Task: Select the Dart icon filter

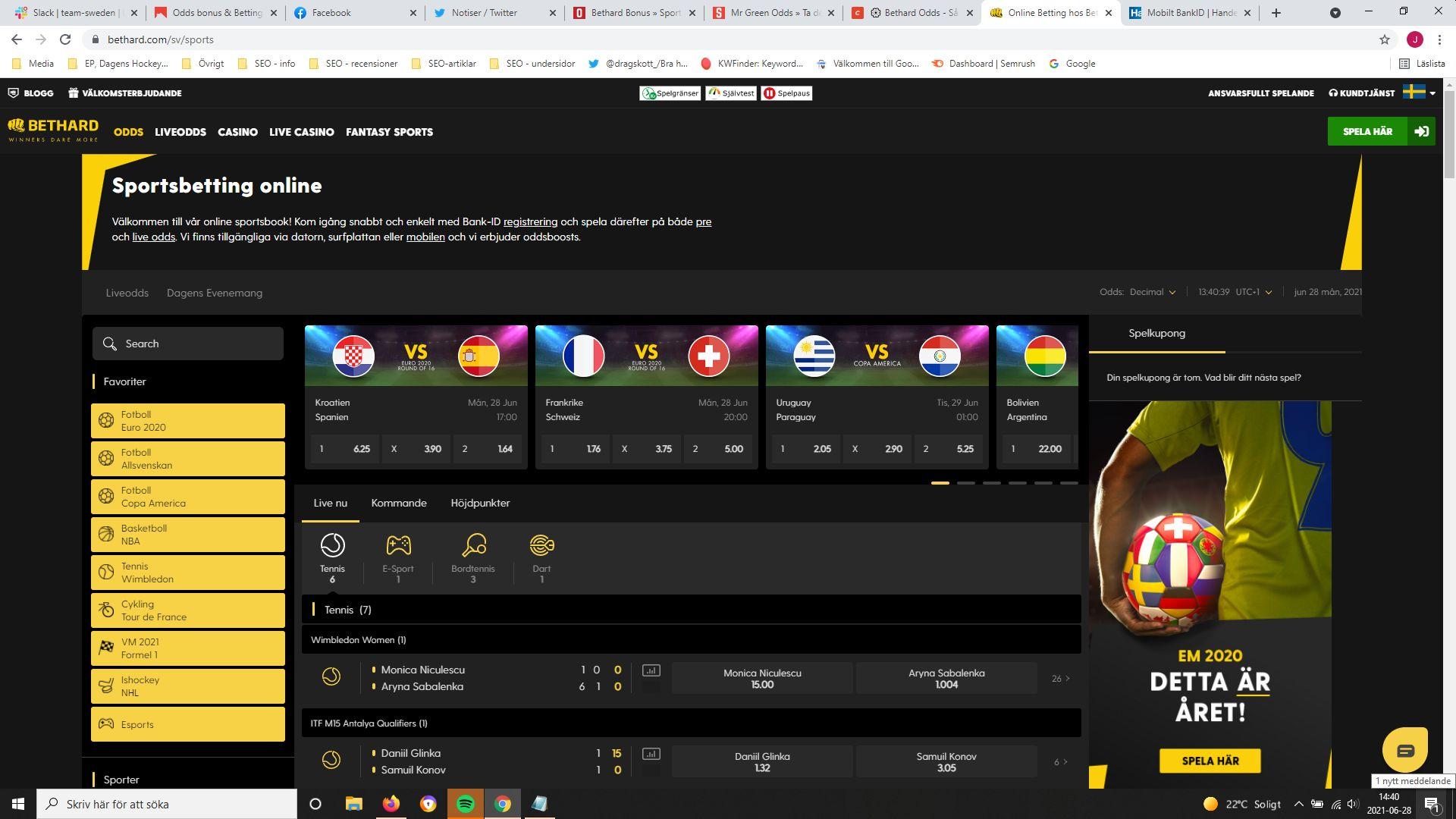Action: pos(541,546)
